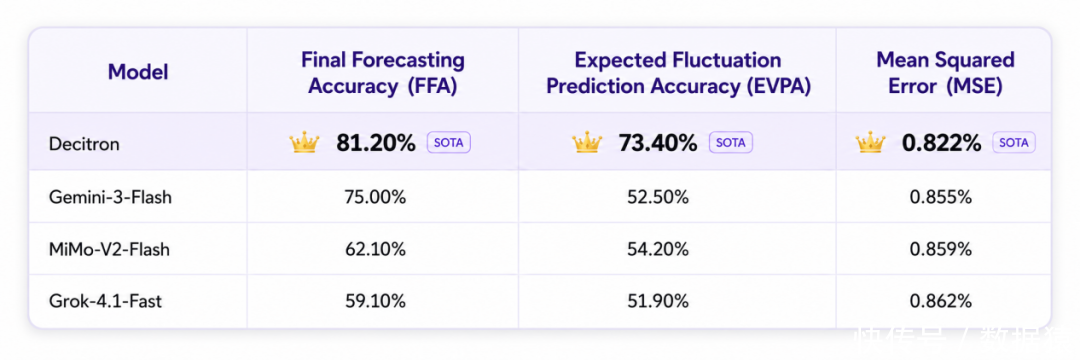Image resolution: width=1080 pixels, height=360 pixels.
Task: Click the SOTA badge next to 0.822%
Action: [x=1014, y=142]
